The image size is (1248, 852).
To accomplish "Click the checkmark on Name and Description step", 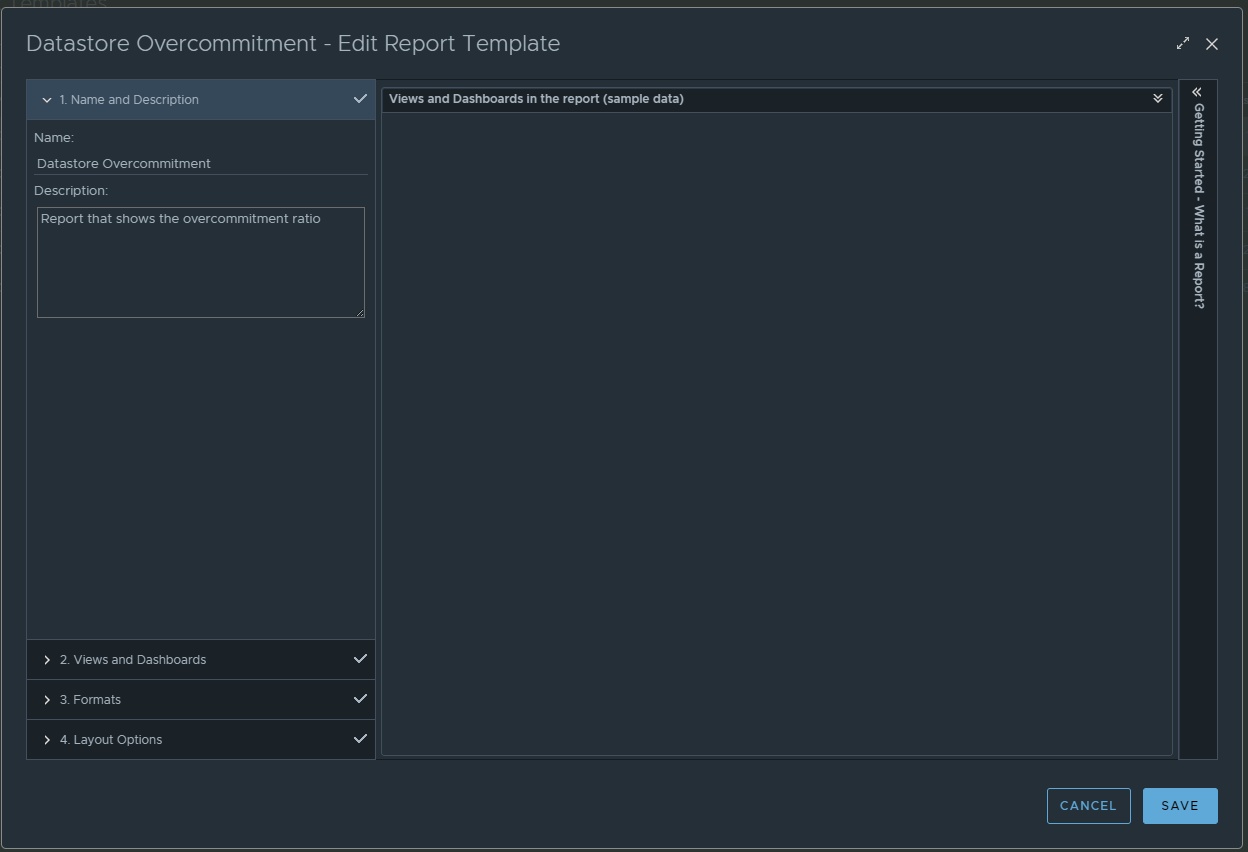I will pyautogui.click(x=360, y=99).
